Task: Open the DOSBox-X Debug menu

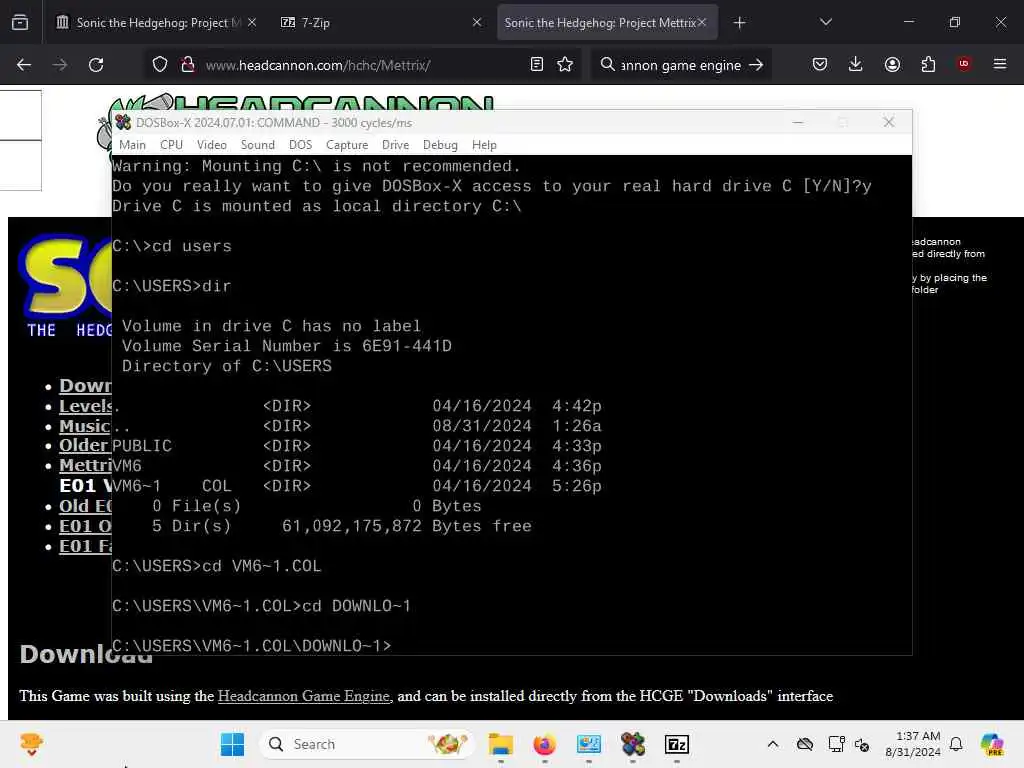Action: (x=440, y=145)
